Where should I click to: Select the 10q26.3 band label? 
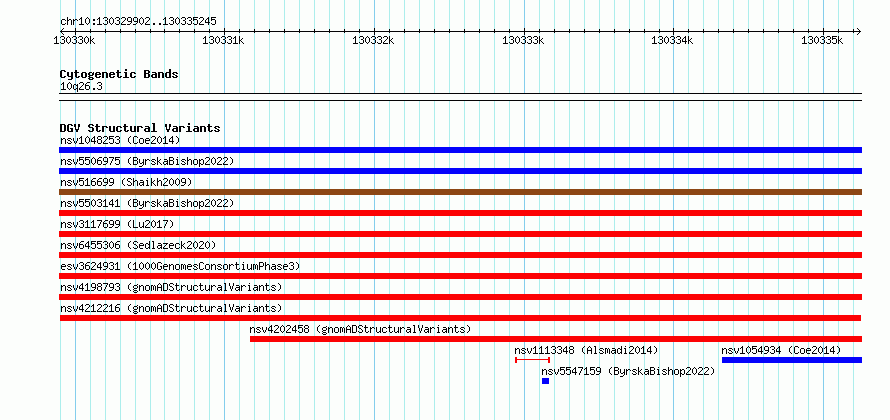(81, 87)
